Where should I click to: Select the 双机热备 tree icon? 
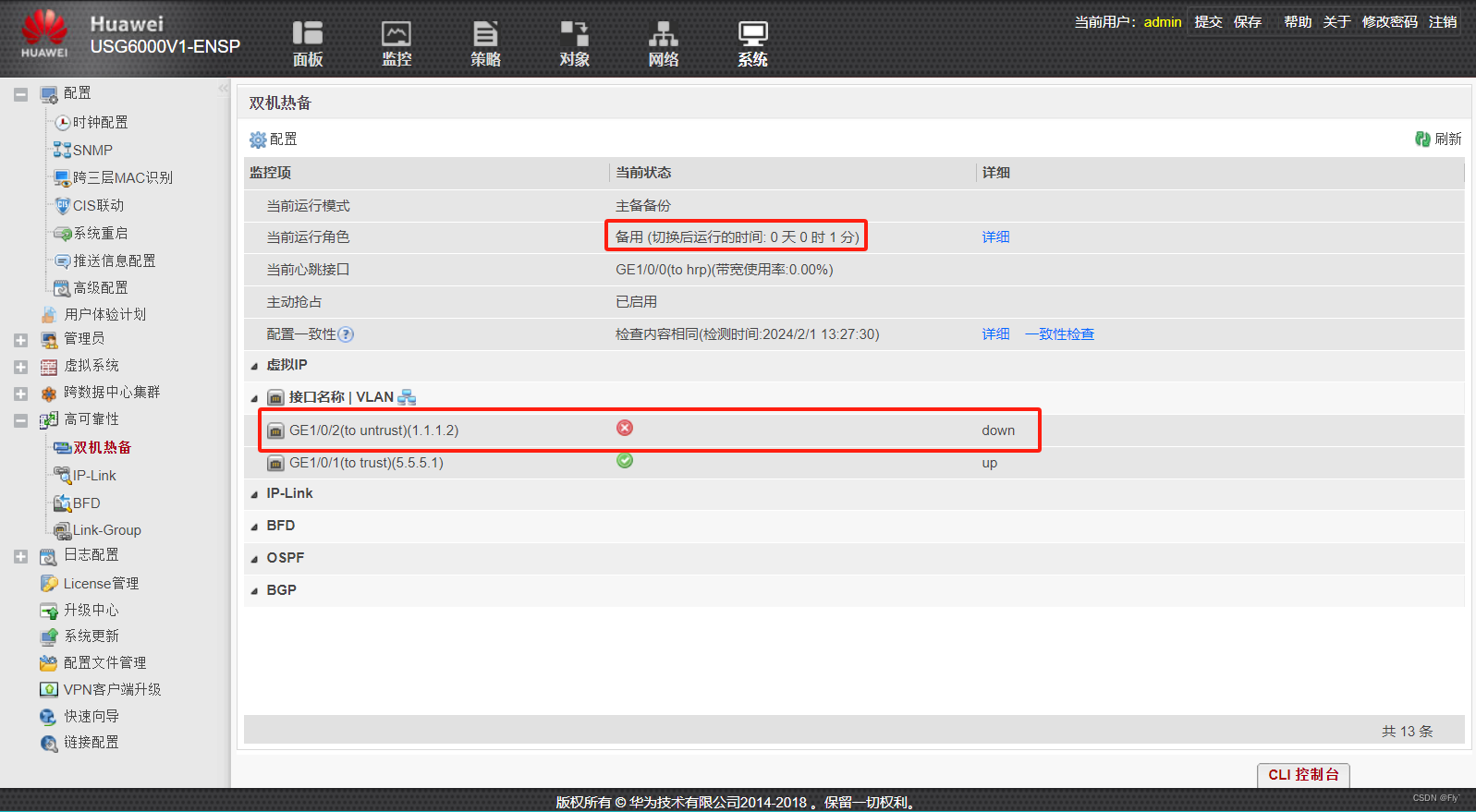62,448
